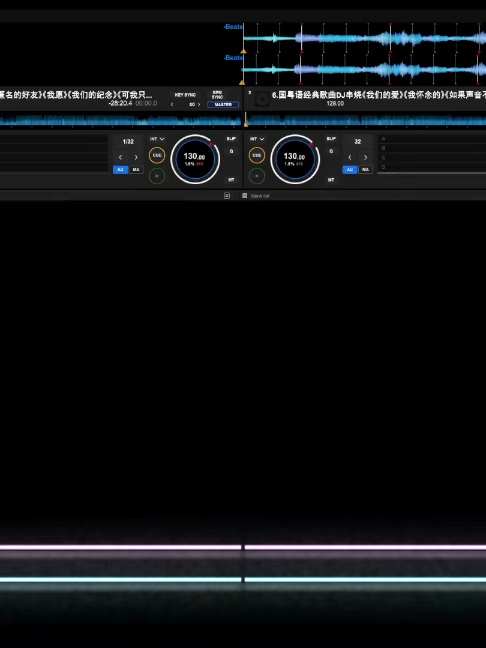The height and width of the screenshot is (648, 486).
Task: Click the 1/32 beat loop value on deck 1
Action: point(128,142)
